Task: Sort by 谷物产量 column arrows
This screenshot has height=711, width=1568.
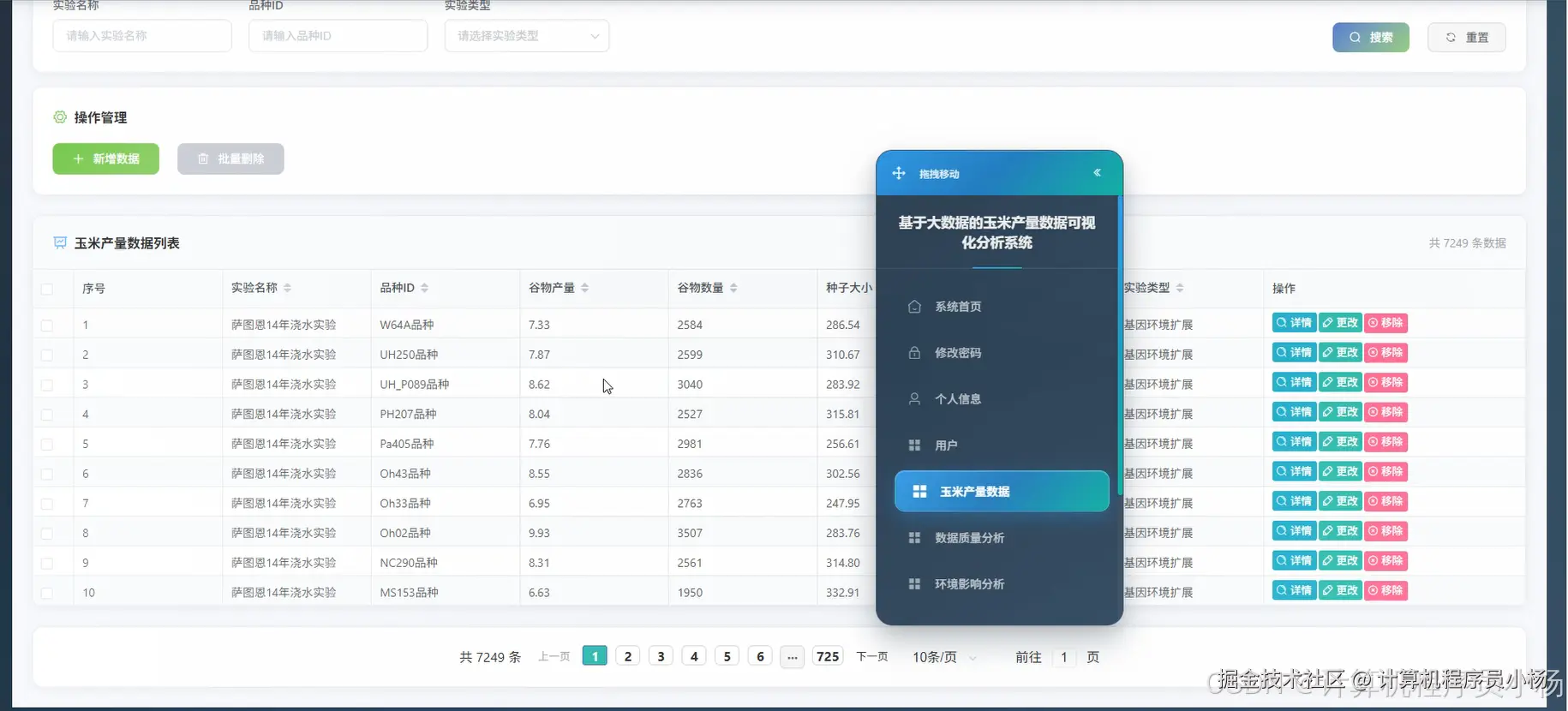Action: coord(584,288)
